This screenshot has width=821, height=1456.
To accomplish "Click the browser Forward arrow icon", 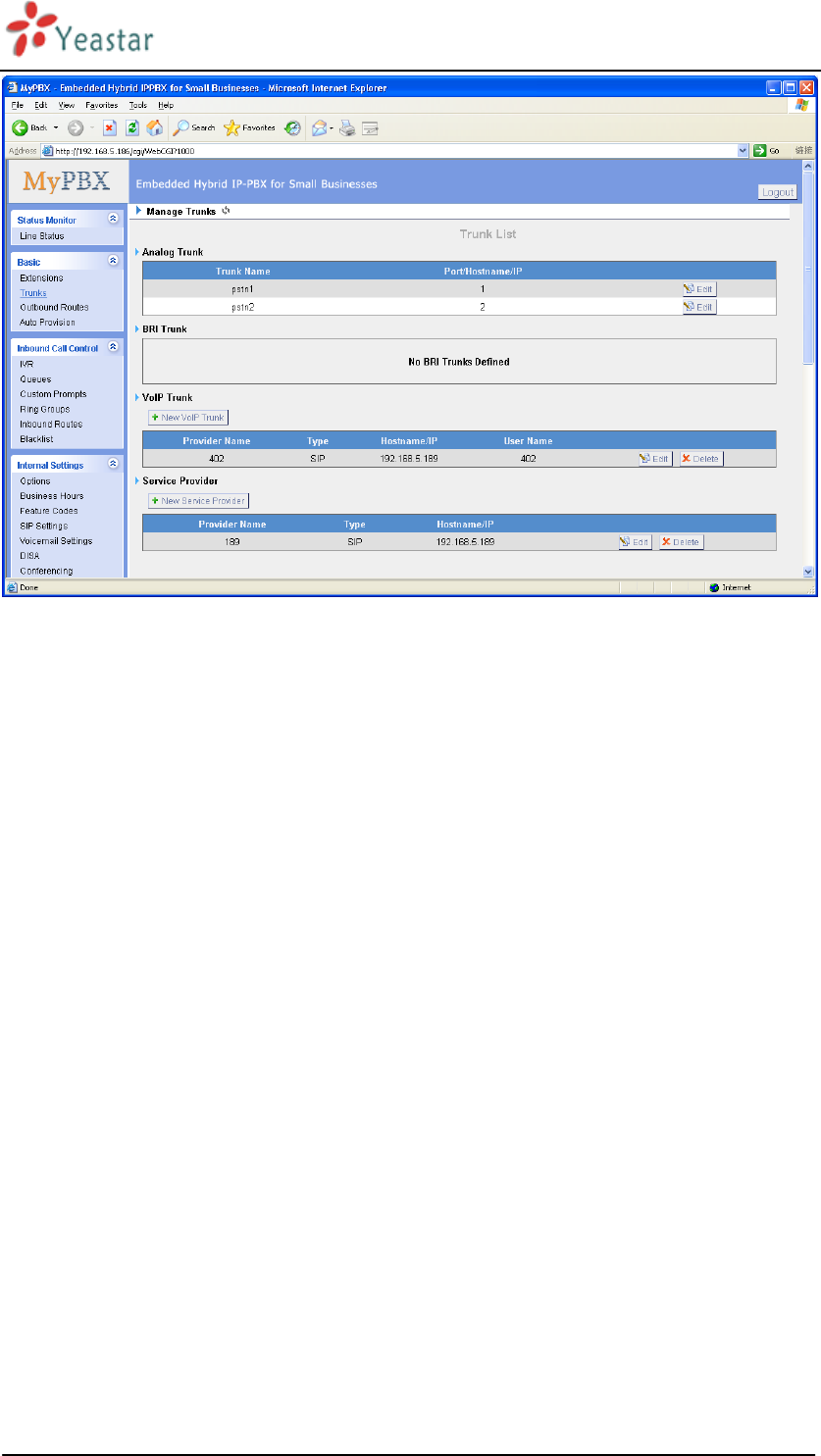I will 75,128.
